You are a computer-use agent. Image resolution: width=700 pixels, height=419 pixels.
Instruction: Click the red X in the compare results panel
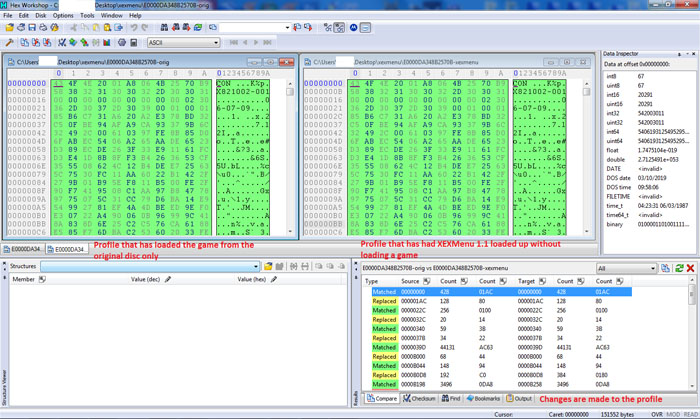point(691,268)
